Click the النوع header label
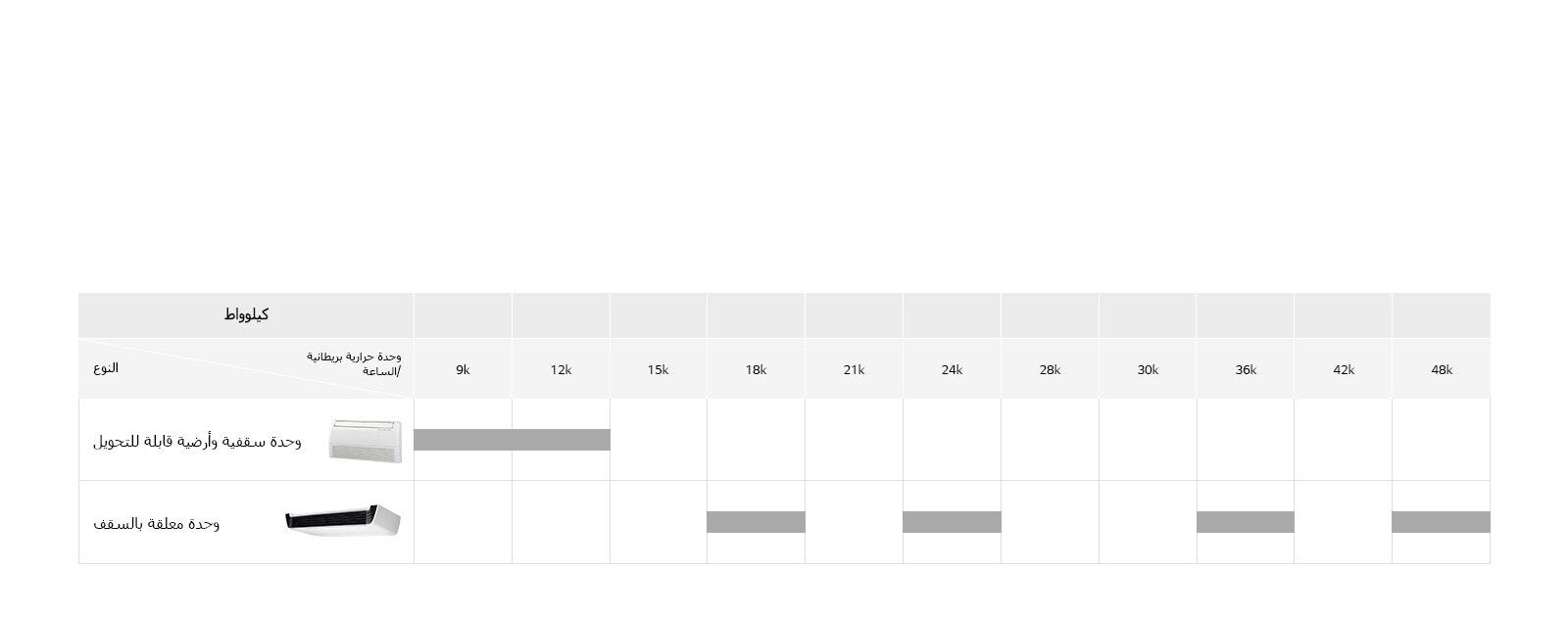This screenshot has height=620, width=1568. coord(106,367)
